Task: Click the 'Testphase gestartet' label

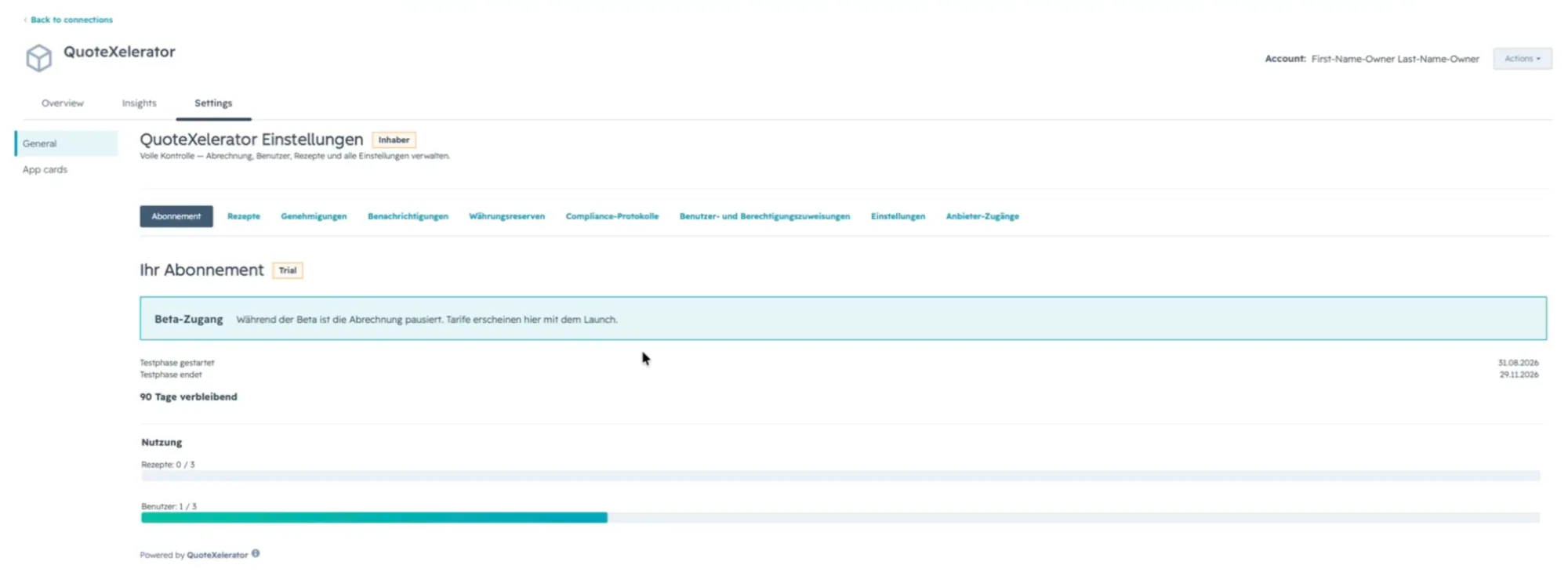Action: click(x=176, y=363)
